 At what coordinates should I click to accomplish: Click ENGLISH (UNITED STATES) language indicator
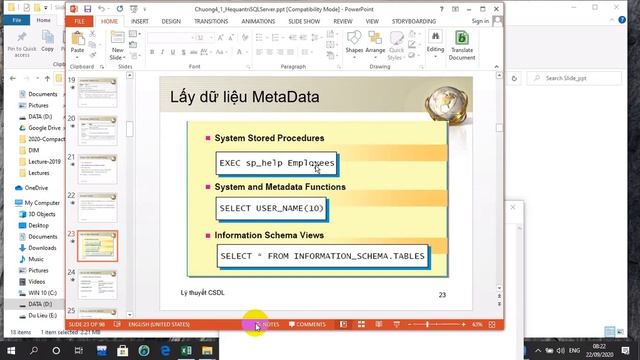(x=159, y=324)
